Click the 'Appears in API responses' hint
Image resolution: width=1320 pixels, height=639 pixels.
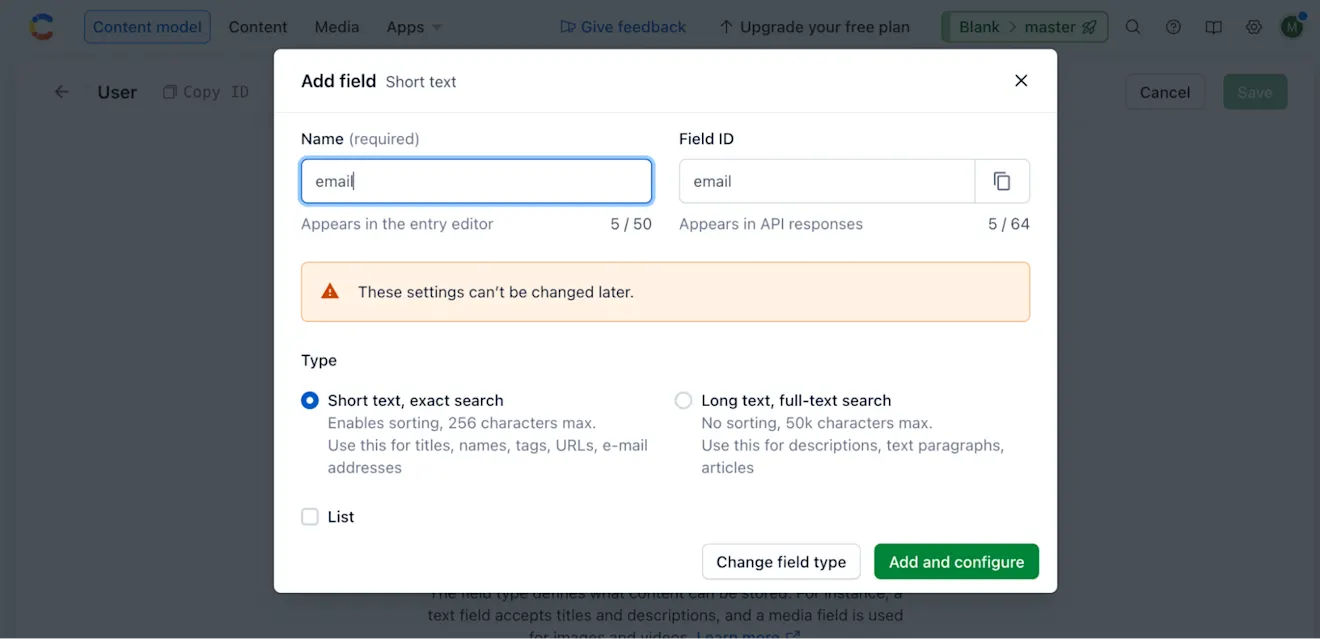771,224
